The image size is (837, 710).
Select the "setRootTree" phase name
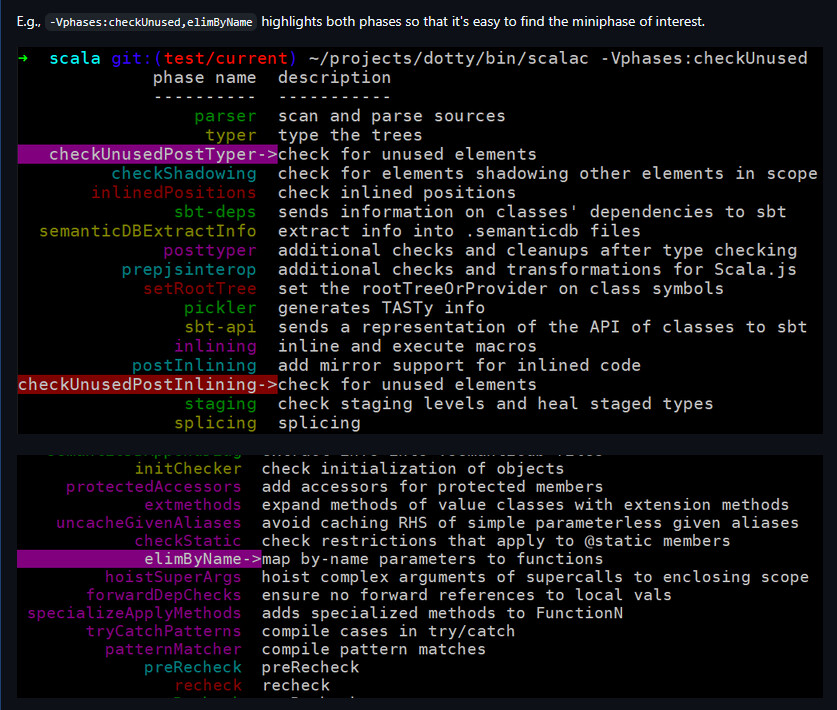(x=200, y=289)
